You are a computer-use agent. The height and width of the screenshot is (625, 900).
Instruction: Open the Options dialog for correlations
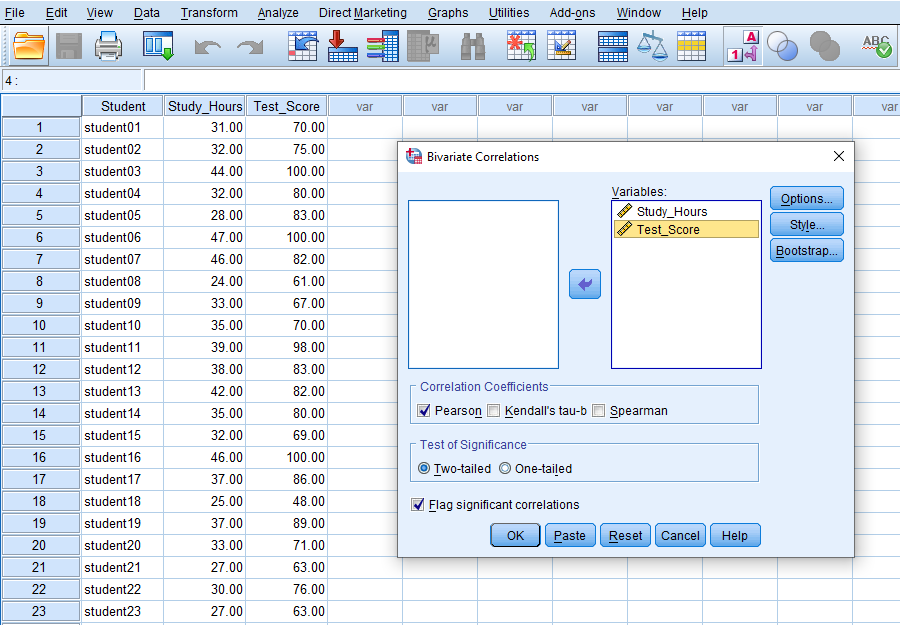point(806,197)
